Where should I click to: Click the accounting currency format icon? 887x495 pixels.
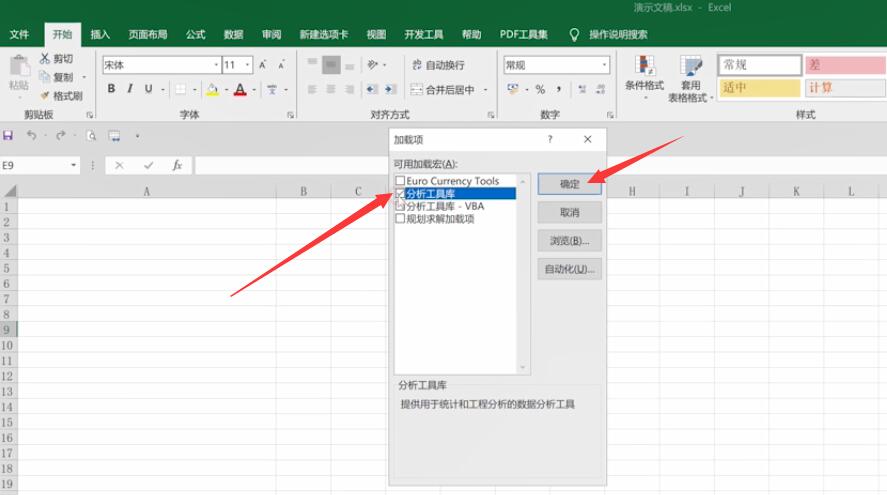pos(513,89)
